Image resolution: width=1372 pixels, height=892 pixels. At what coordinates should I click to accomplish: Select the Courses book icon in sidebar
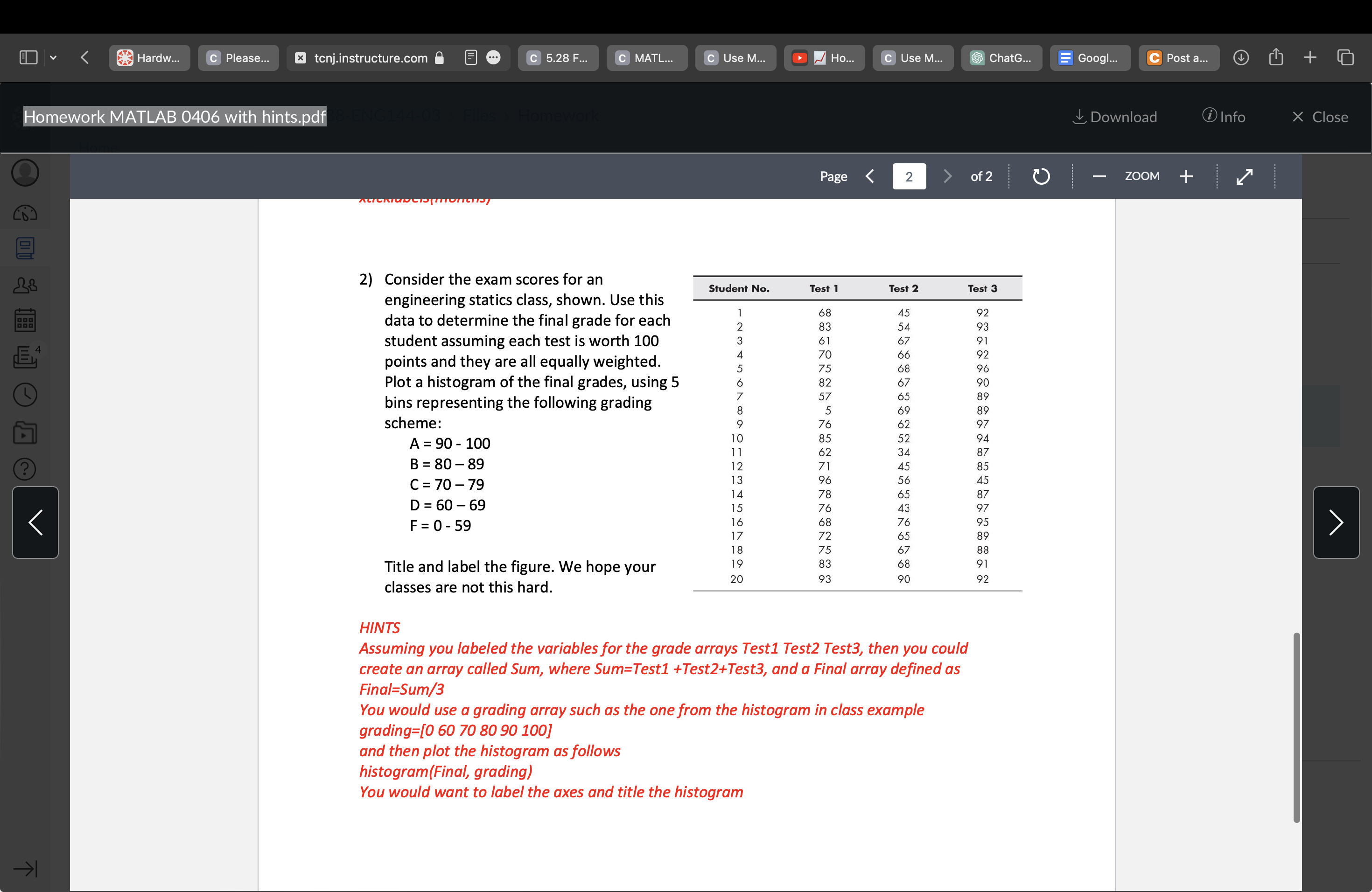click(24, 249)
